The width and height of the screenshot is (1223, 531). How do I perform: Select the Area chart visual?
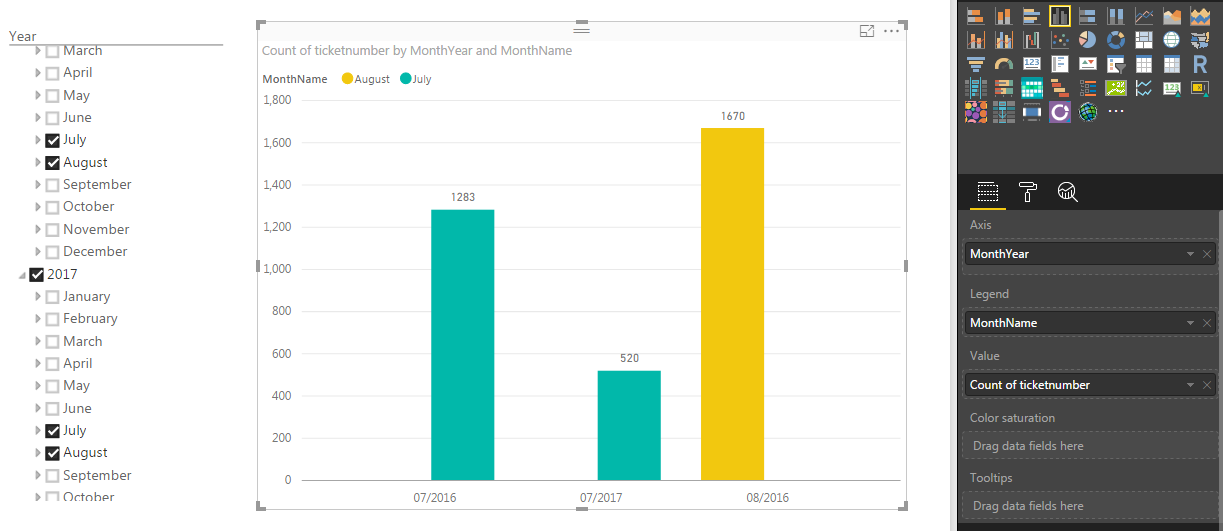(x=1172, y=16)
